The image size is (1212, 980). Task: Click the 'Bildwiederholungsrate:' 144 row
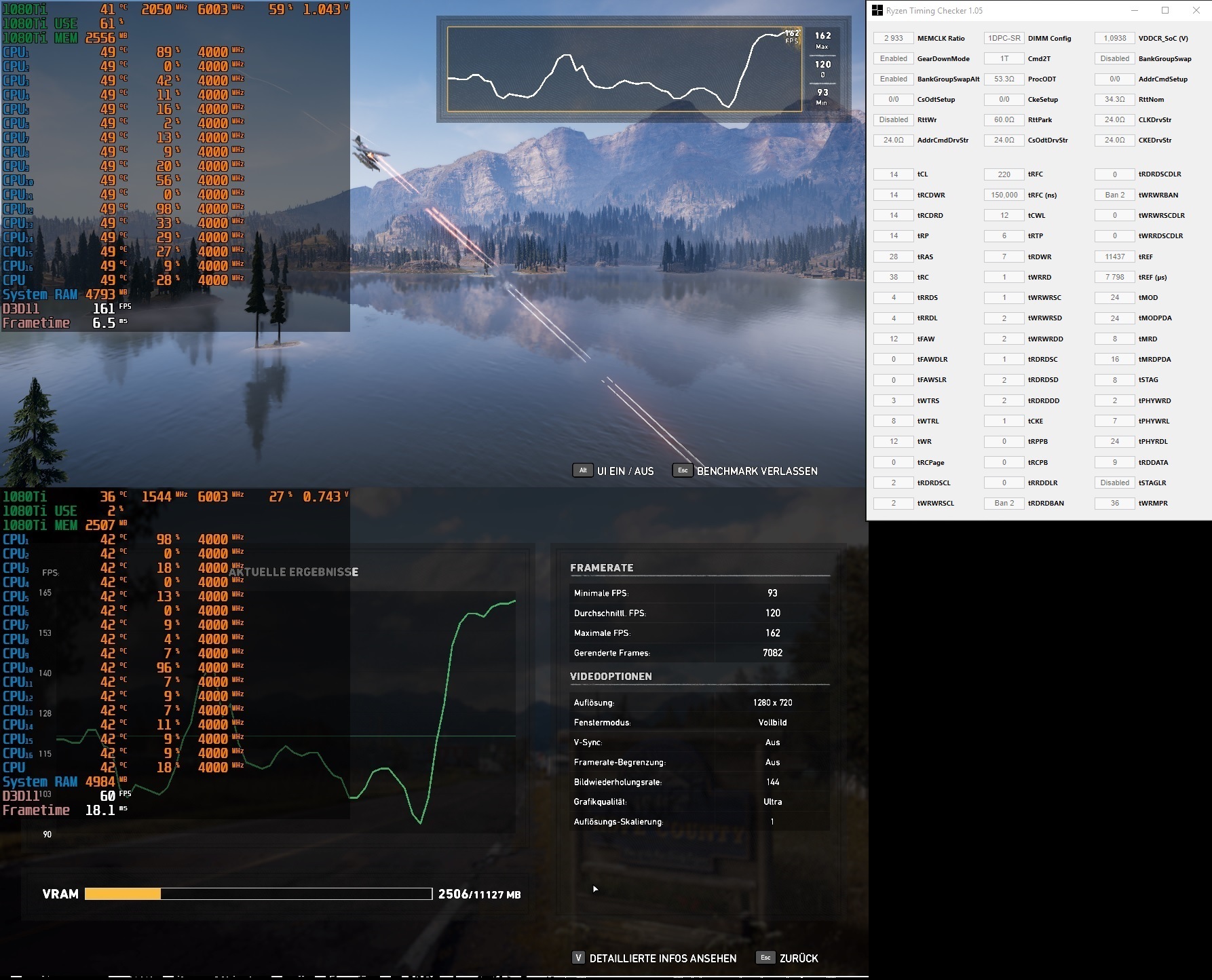700,782
